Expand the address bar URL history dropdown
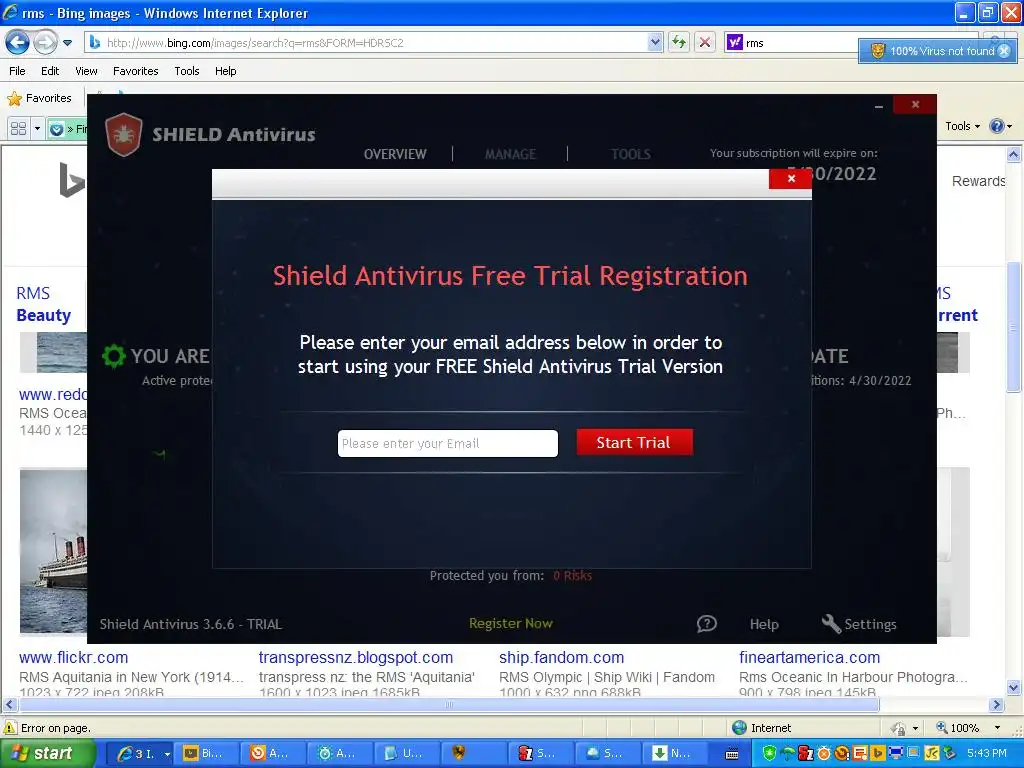The width and height of the screenshot is (1024, 768). pyautogui.click(x=655, y=42)
